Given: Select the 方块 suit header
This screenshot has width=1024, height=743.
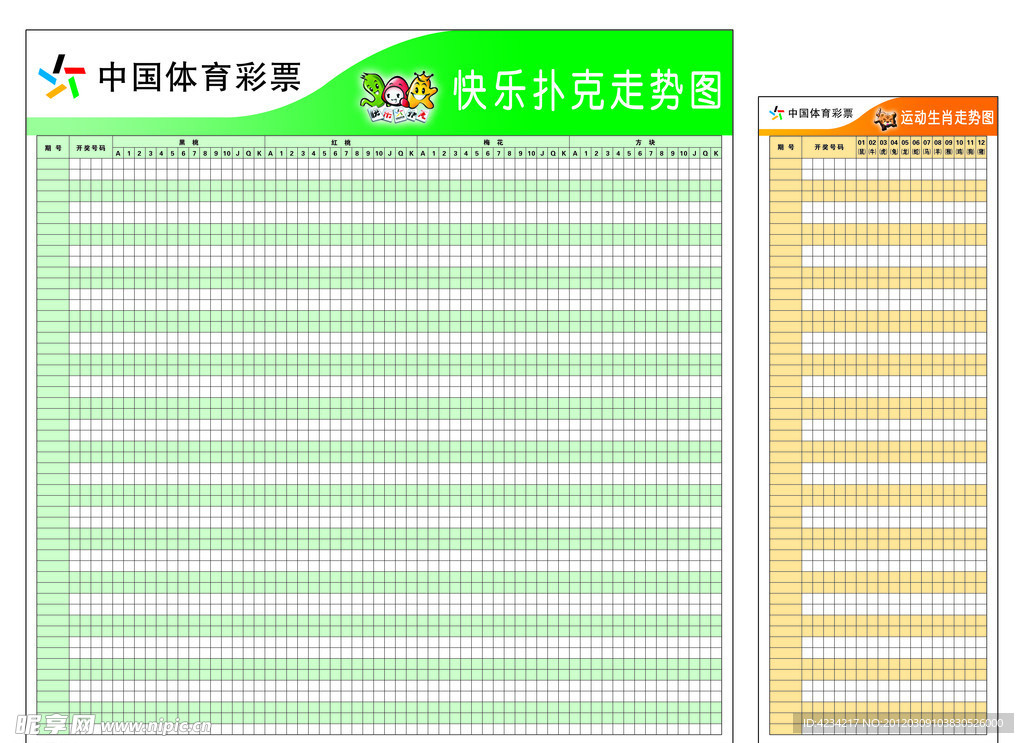Looking at the screenshot, I should point(645,142).
